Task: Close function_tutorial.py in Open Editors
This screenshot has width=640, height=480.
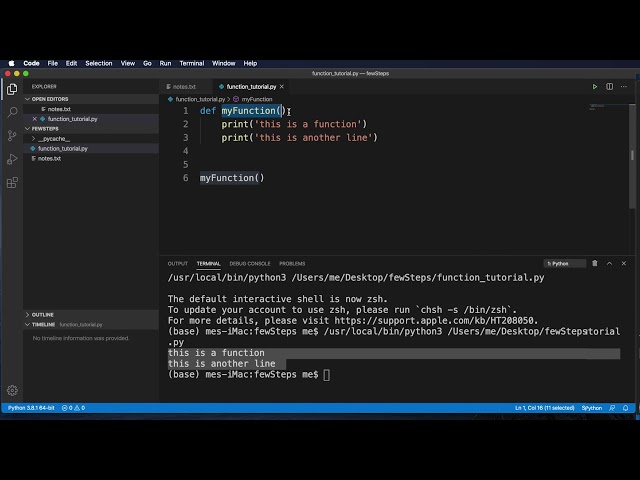Action: pyautogui.click(x=35, y=119)
